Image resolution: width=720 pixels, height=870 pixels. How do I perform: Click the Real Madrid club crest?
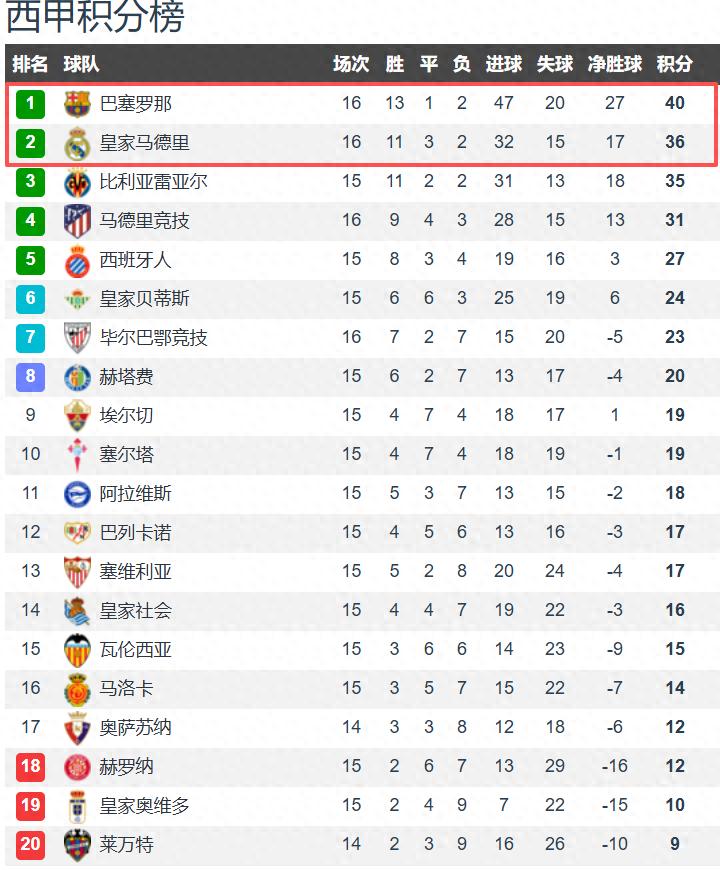click(x=77, y=142)
